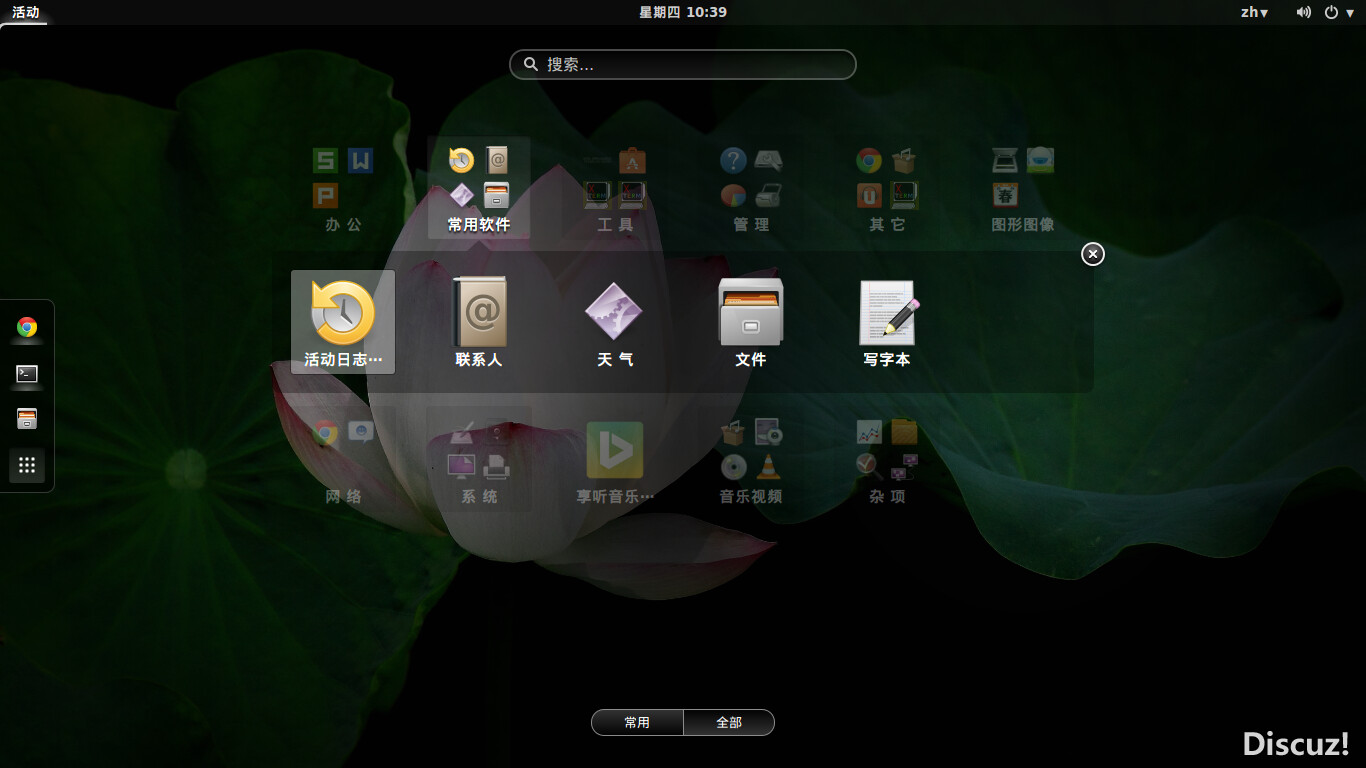The height and width of the screenshot is (768, 1366).
Task: Expand the 办公 office app folder
Action: (343, 189)
